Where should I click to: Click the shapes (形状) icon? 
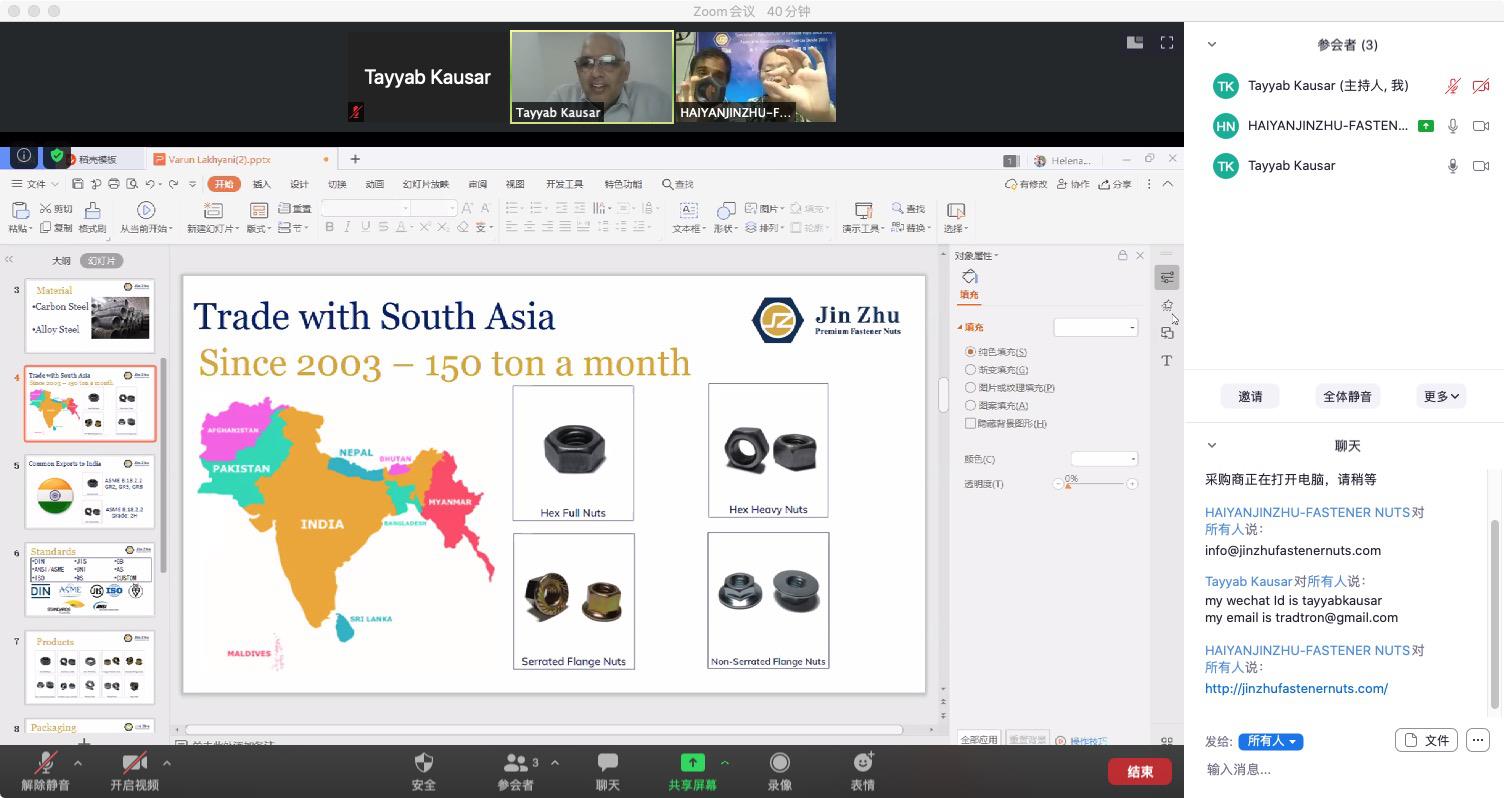(x=726, y=210)
